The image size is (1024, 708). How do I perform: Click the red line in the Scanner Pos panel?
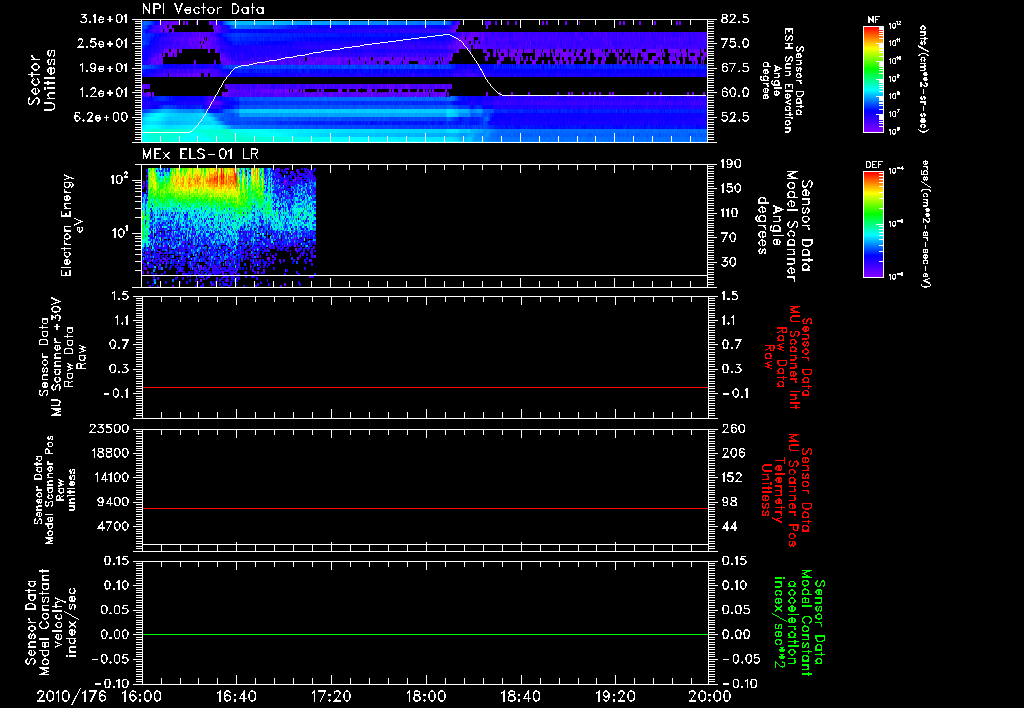pyautogui.click(x=424, y=508)
